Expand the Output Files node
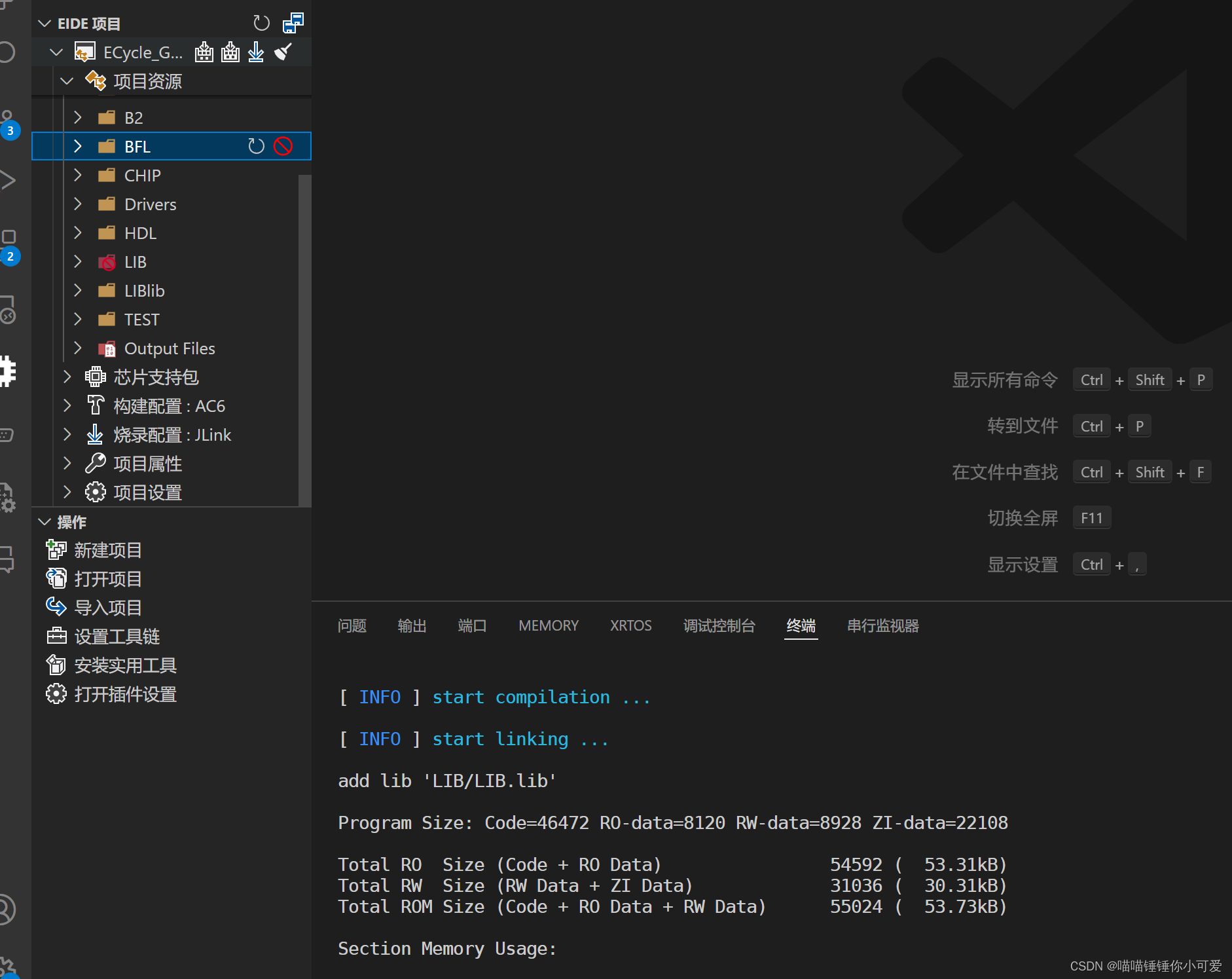 (78, 348)
